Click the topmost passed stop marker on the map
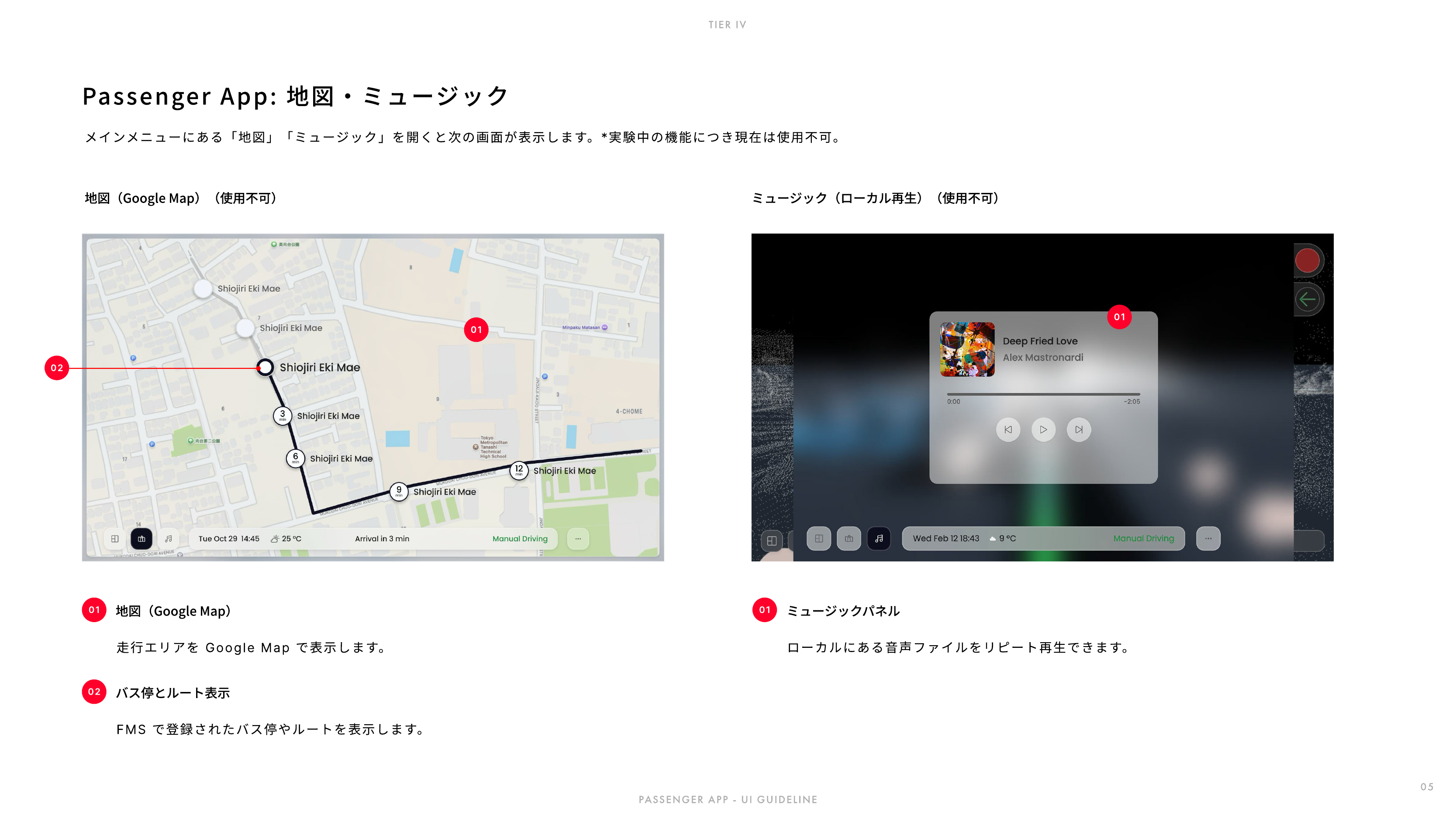1456x819 pixels. (203, 288)
